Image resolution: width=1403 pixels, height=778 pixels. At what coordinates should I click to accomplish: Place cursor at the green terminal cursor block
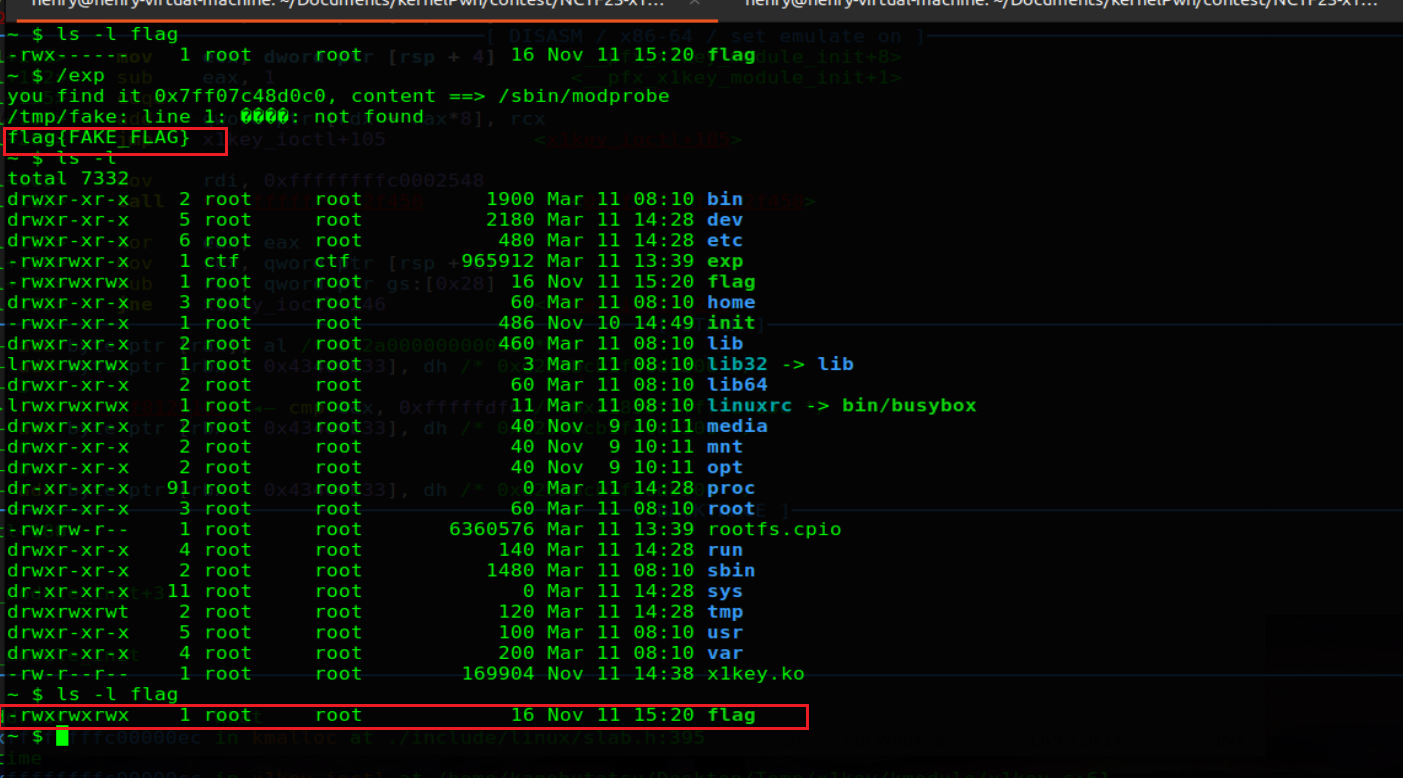pyautogui.click(x=62, y=735)
